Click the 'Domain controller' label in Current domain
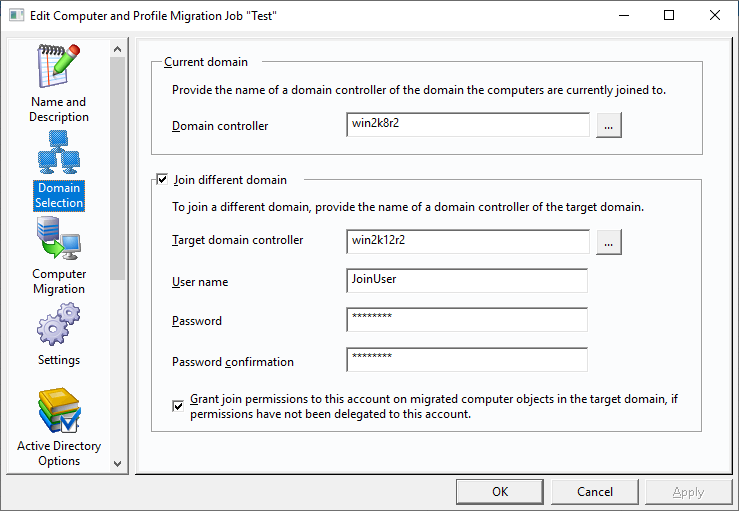 click(220, 126)
